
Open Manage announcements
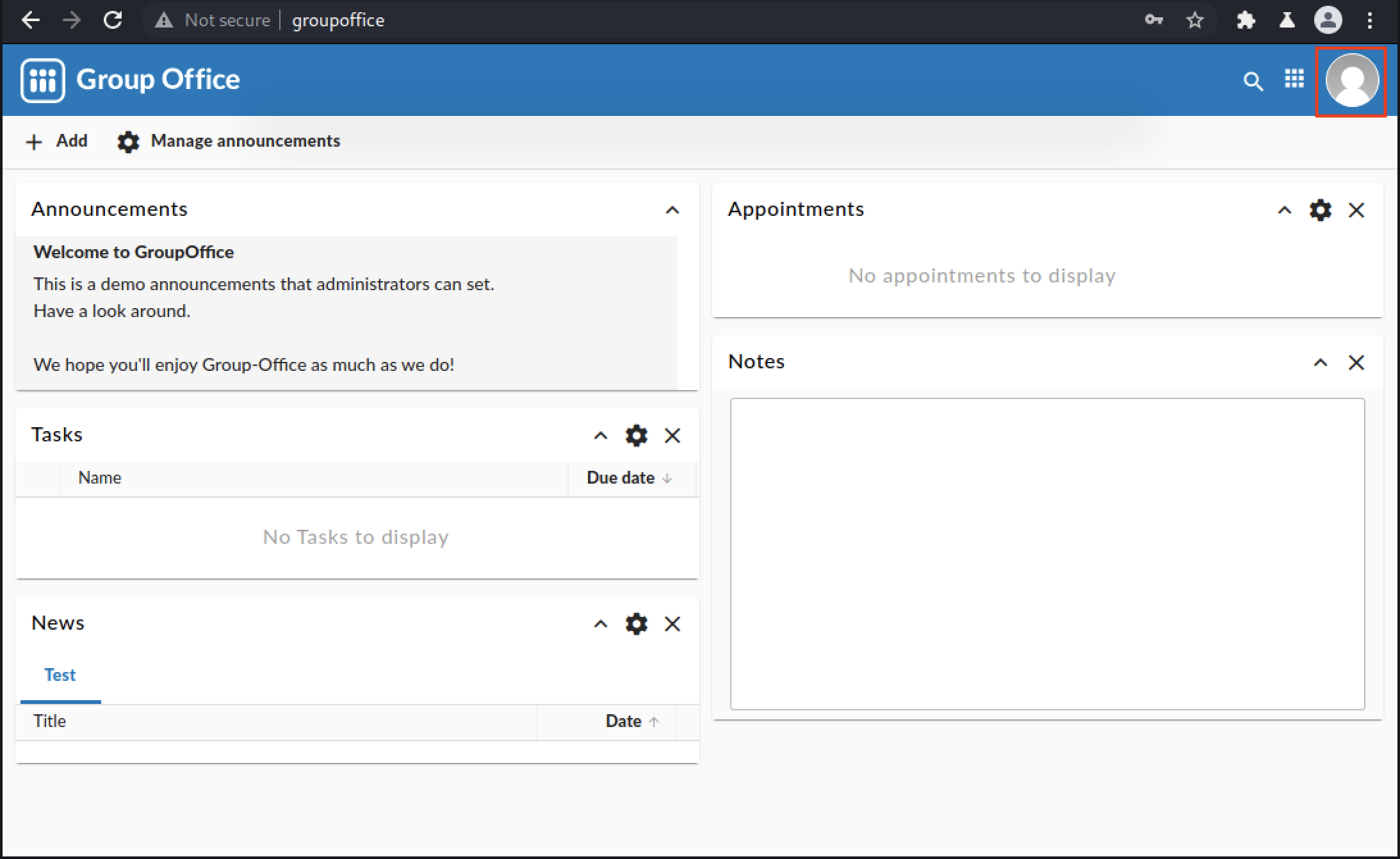(x=229, y=141)
